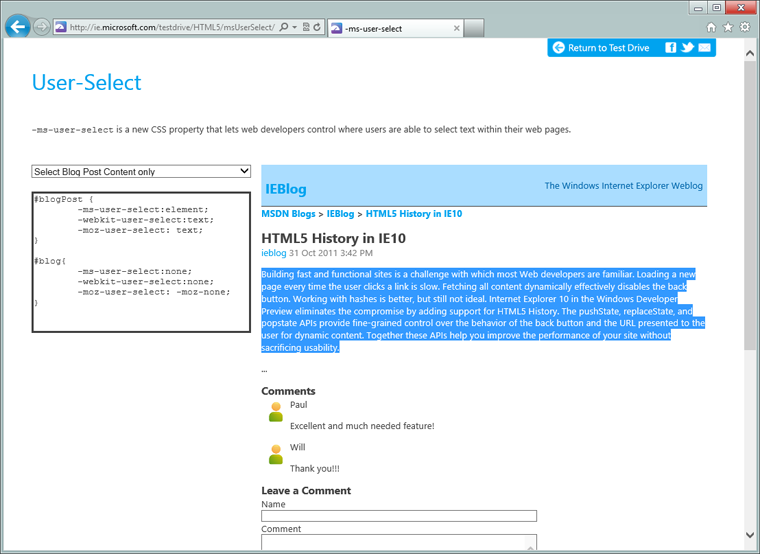
Task: Focus the Comment text area
Action: click(x=399, y=542)
